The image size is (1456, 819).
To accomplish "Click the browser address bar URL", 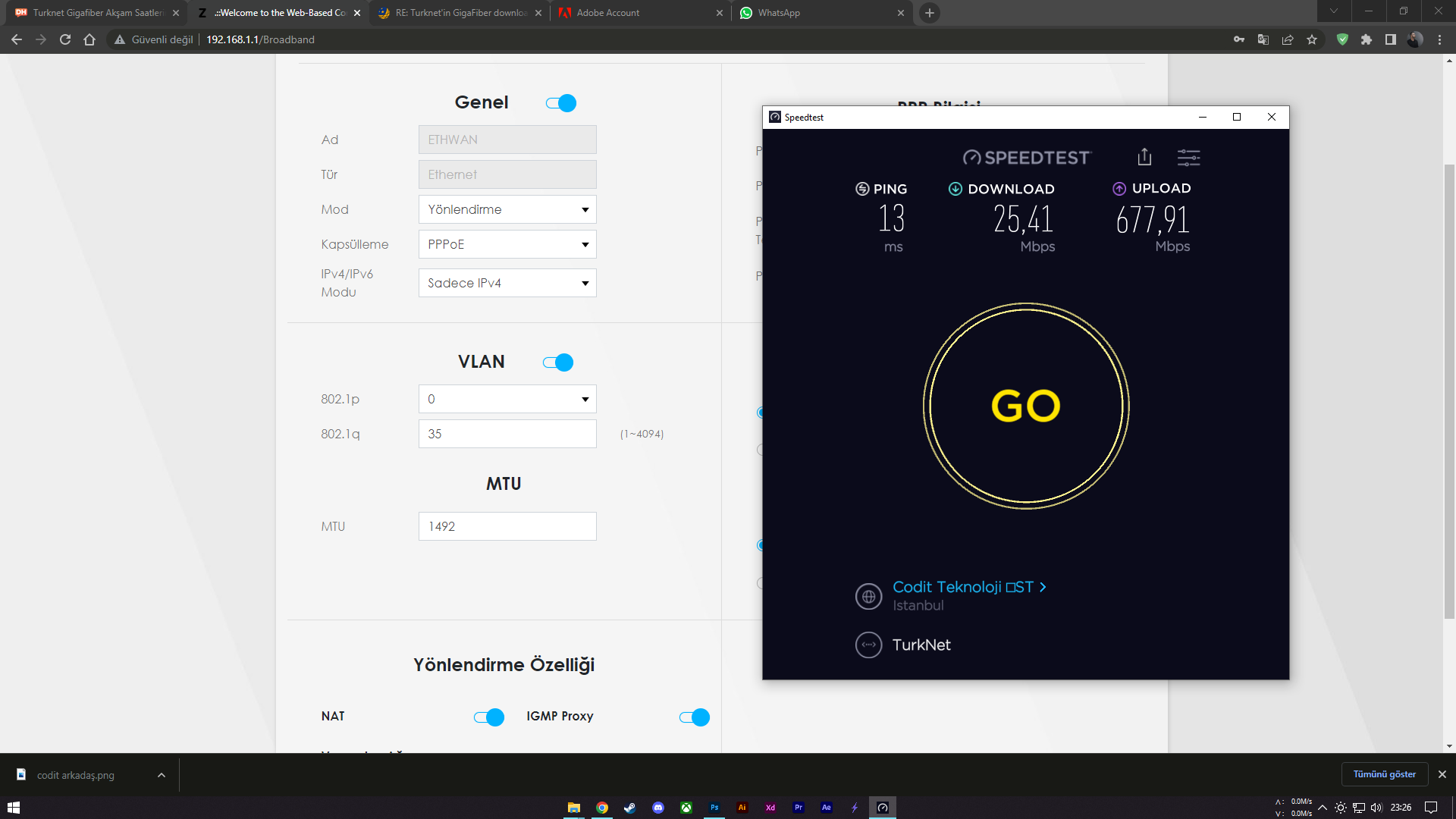I will click(260, 39).
